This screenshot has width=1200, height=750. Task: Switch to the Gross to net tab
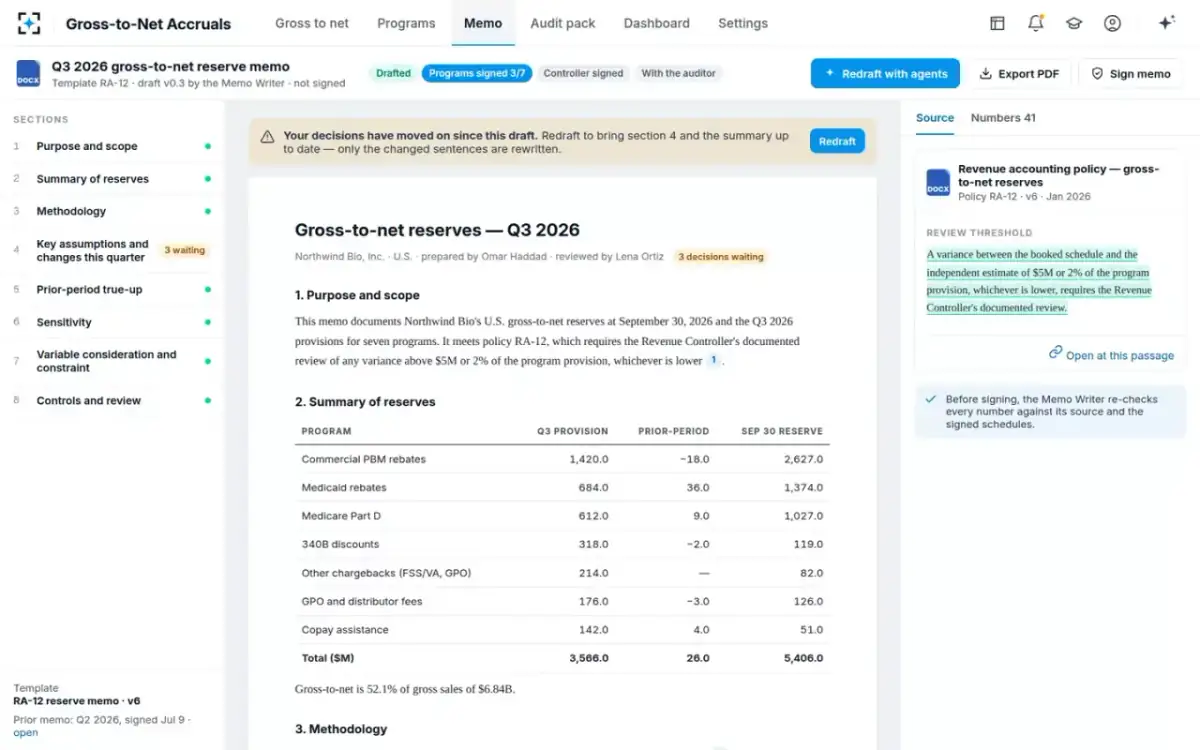coord(312,23)
